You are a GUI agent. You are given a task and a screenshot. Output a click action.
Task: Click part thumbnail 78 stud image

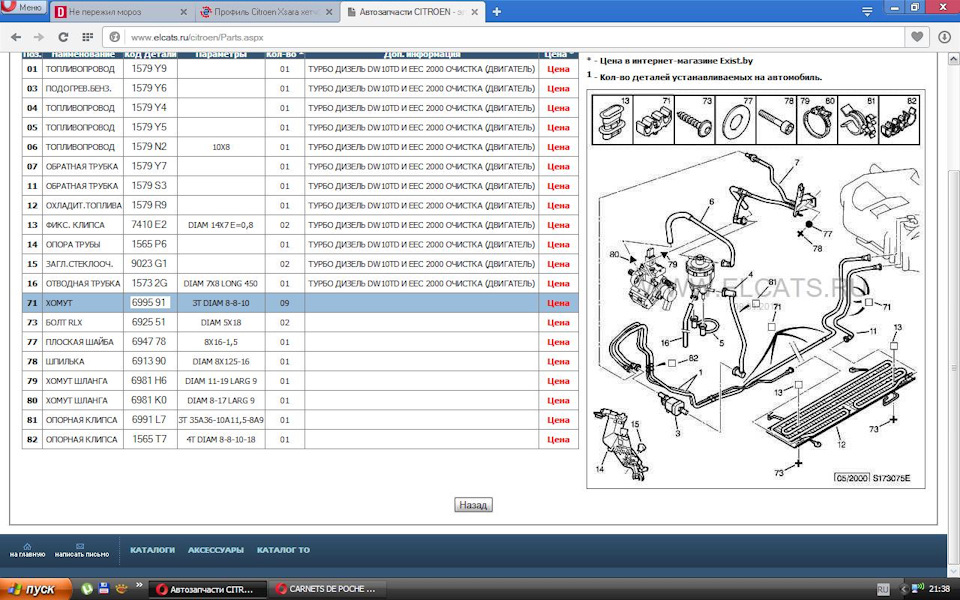click(x=776, y=120)
